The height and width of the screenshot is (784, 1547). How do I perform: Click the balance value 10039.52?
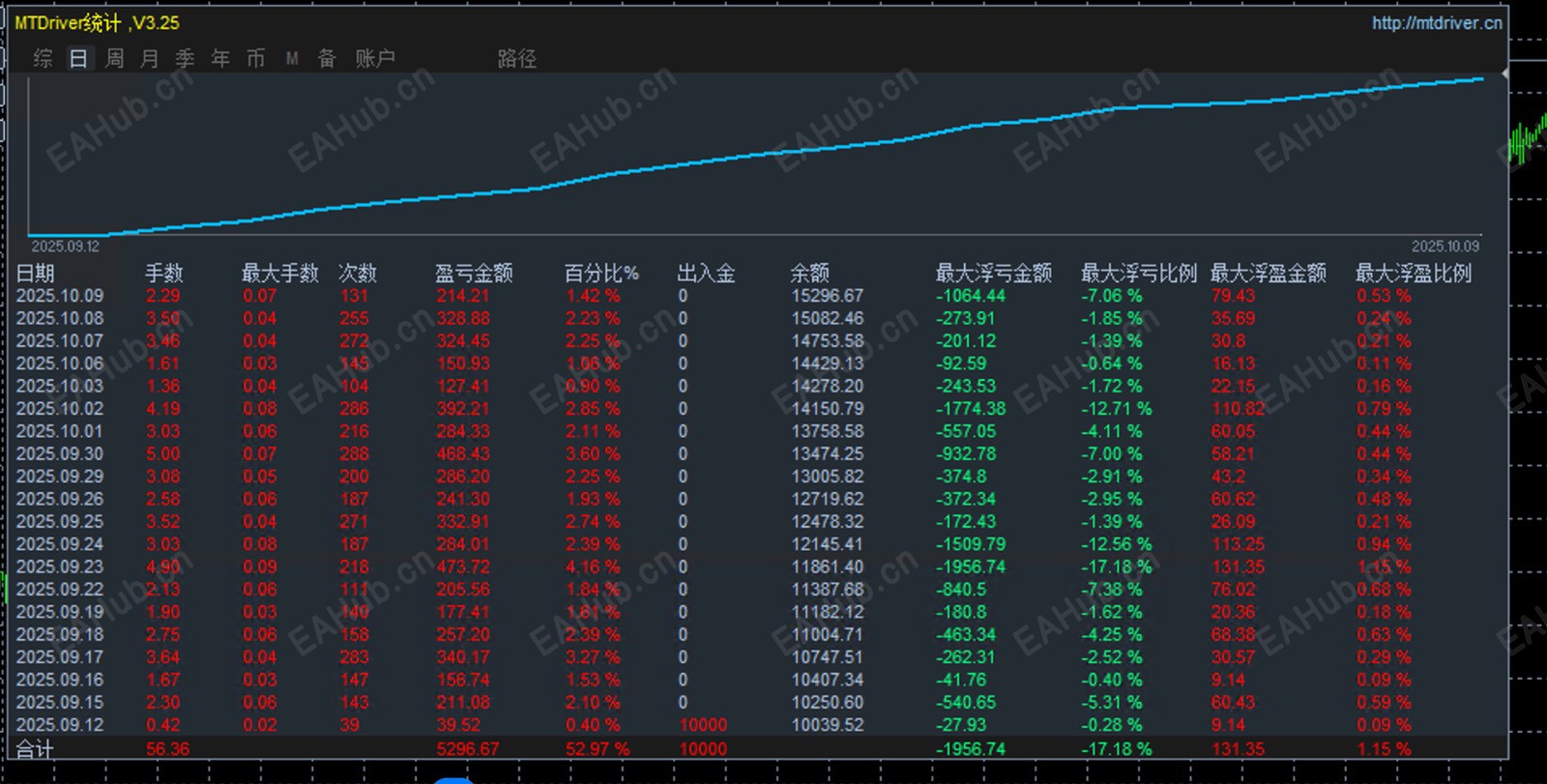(828, 725)
